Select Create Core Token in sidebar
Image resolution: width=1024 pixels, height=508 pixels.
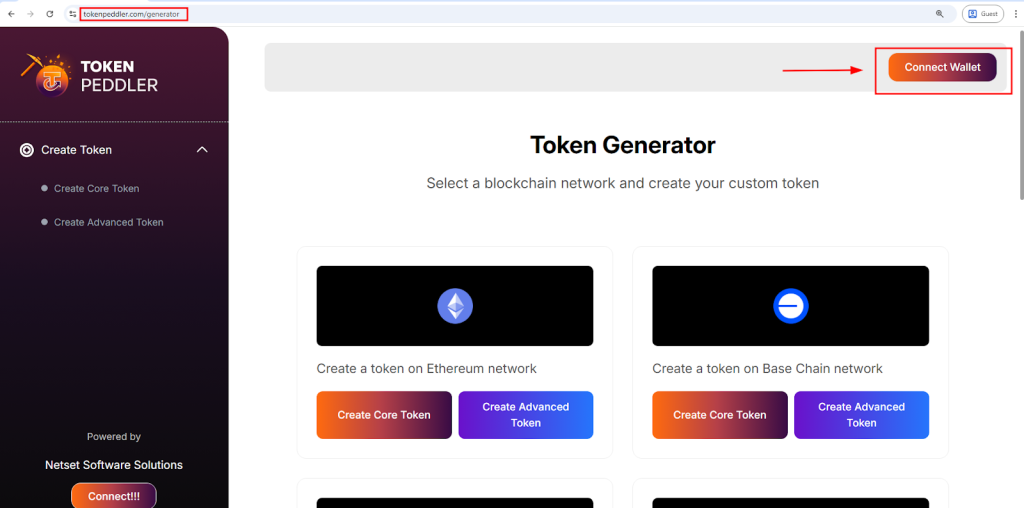pyautogui.click(x=96, y=188)
